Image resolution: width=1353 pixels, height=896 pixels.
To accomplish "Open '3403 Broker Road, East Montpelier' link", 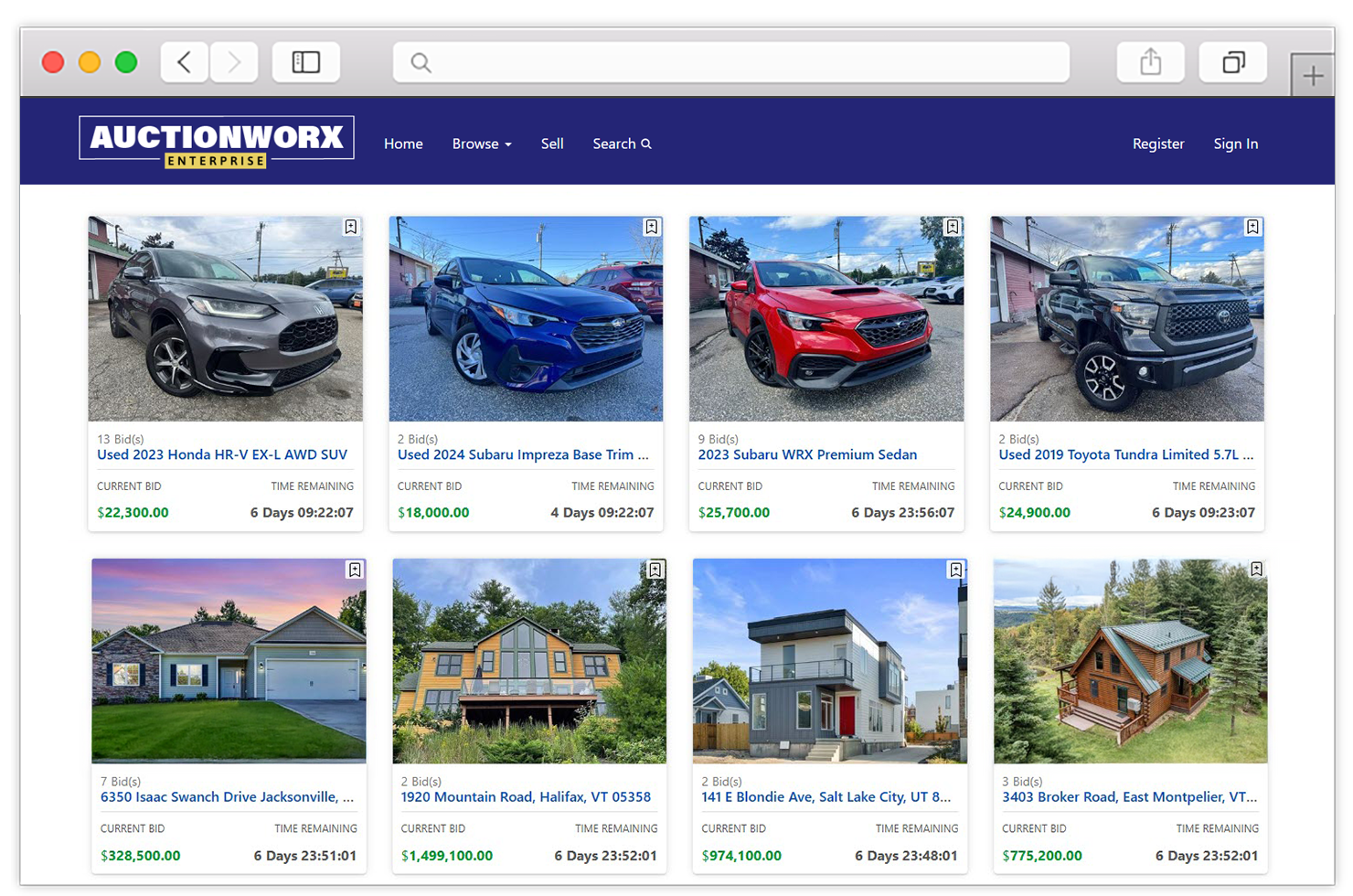I will coord(1130,797).
